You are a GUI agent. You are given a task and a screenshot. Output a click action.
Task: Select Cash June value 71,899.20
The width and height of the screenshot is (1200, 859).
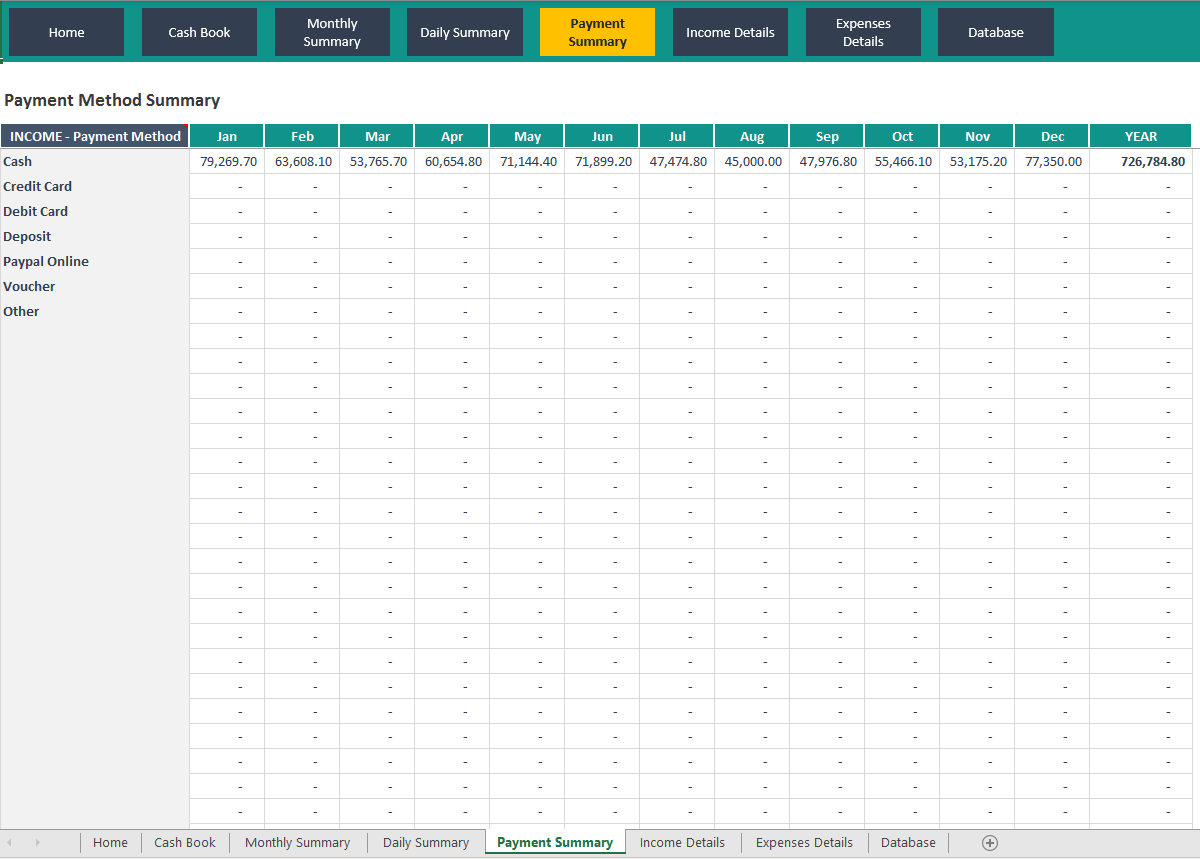(602, 161)
